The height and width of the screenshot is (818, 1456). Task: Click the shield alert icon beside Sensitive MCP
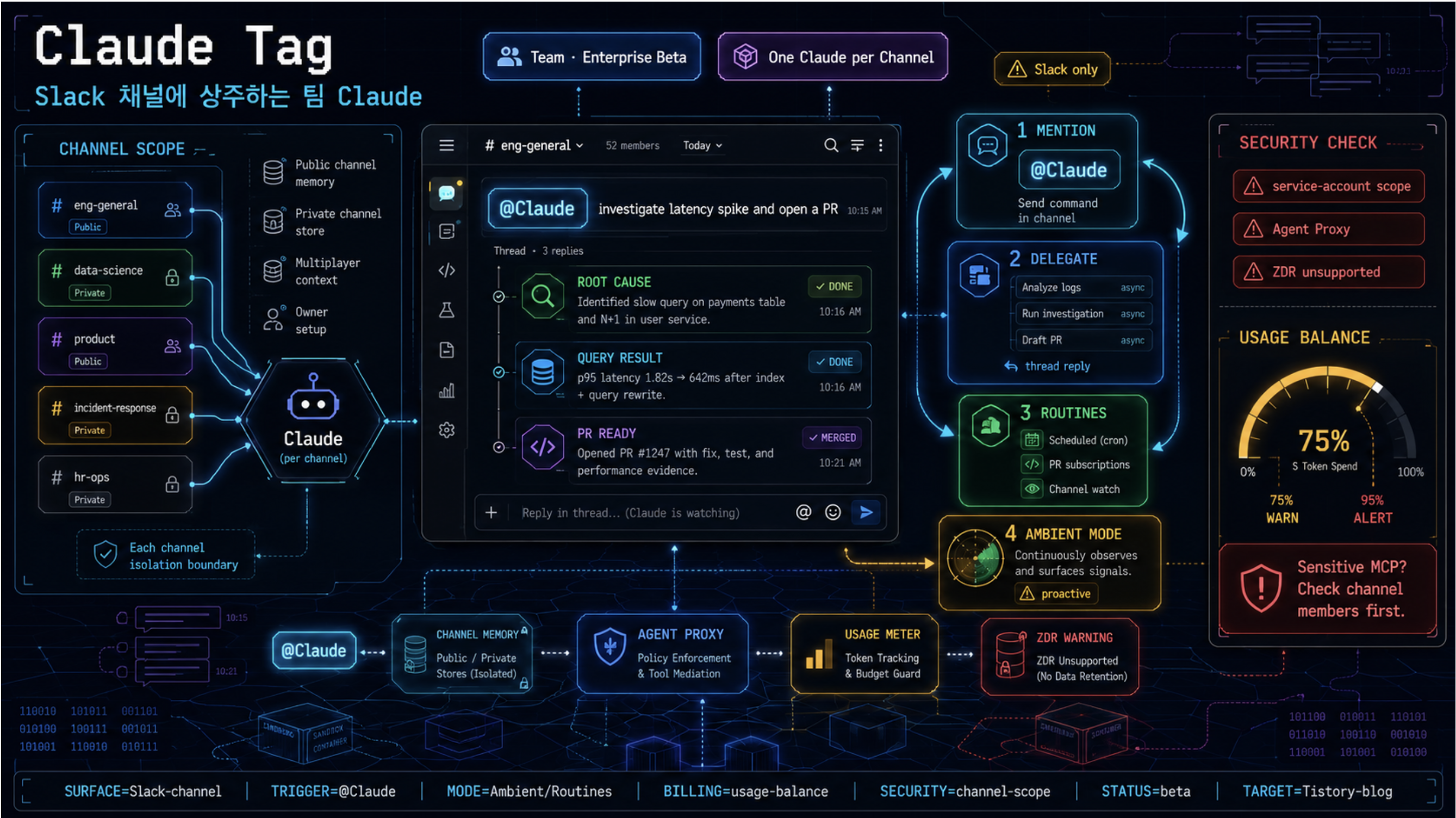1260,588
